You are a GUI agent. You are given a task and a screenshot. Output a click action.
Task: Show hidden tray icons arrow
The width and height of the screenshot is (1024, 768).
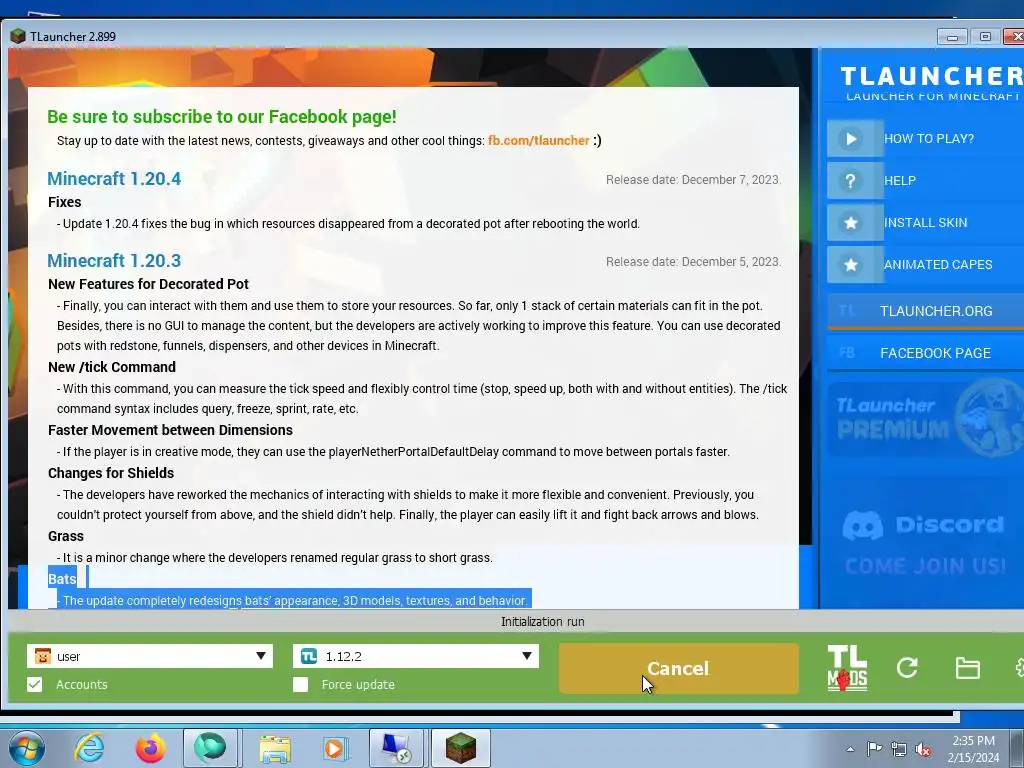click(850, 749)
